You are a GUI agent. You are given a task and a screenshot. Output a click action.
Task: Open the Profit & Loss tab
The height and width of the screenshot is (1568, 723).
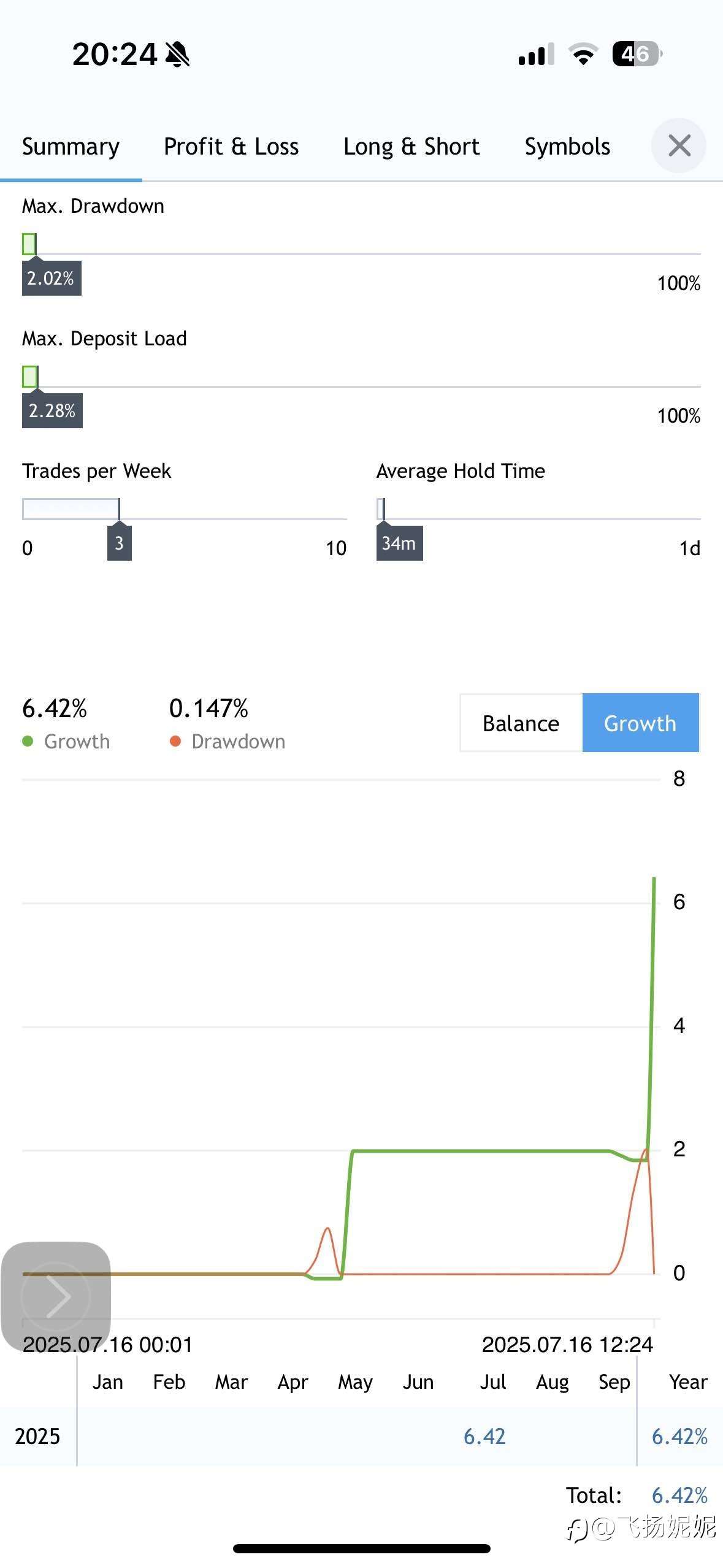pos(231,147)
